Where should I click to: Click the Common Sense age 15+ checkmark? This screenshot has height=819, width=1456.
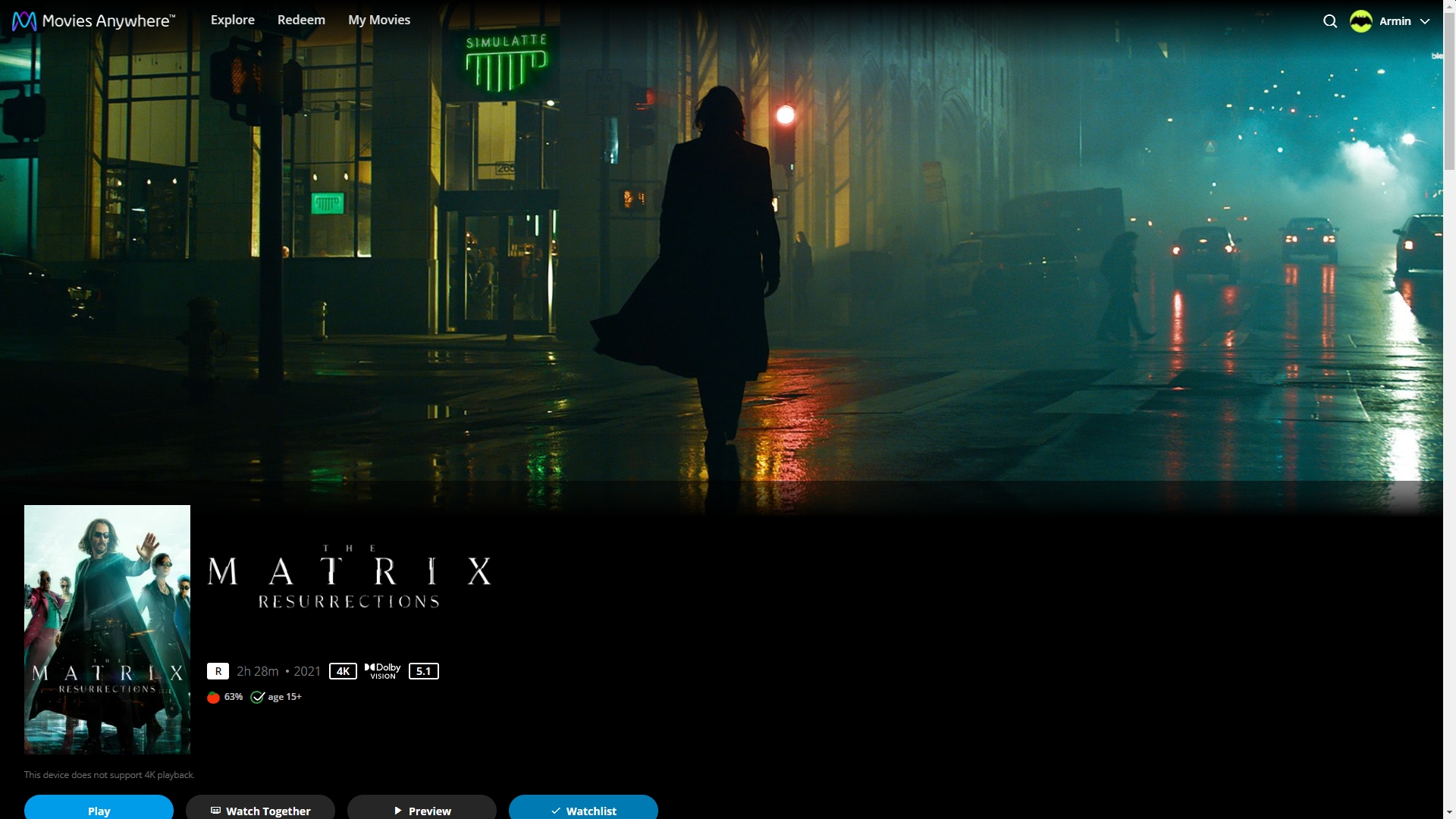click(x=258, y=697)
